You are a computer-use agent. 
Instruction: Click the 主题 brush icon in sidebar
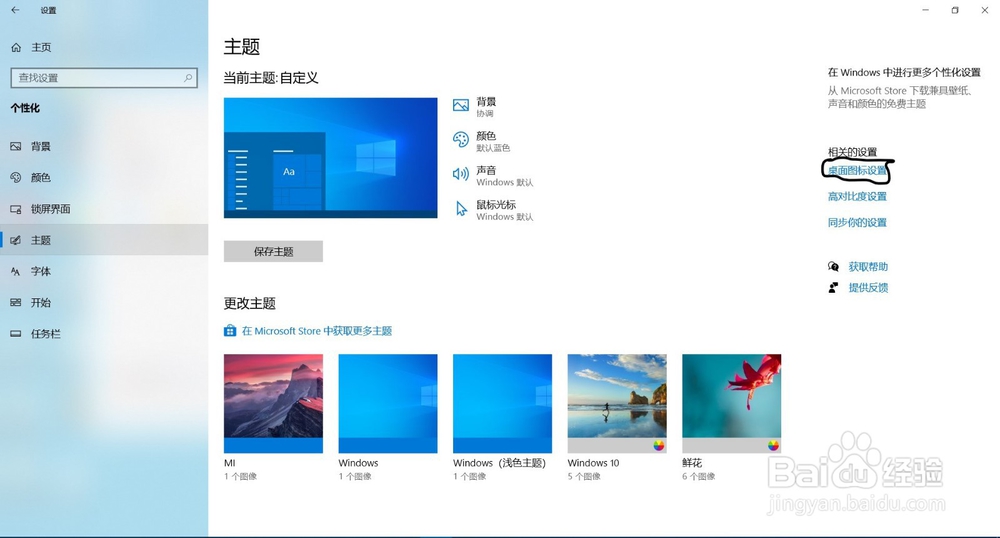coord(16,240)
